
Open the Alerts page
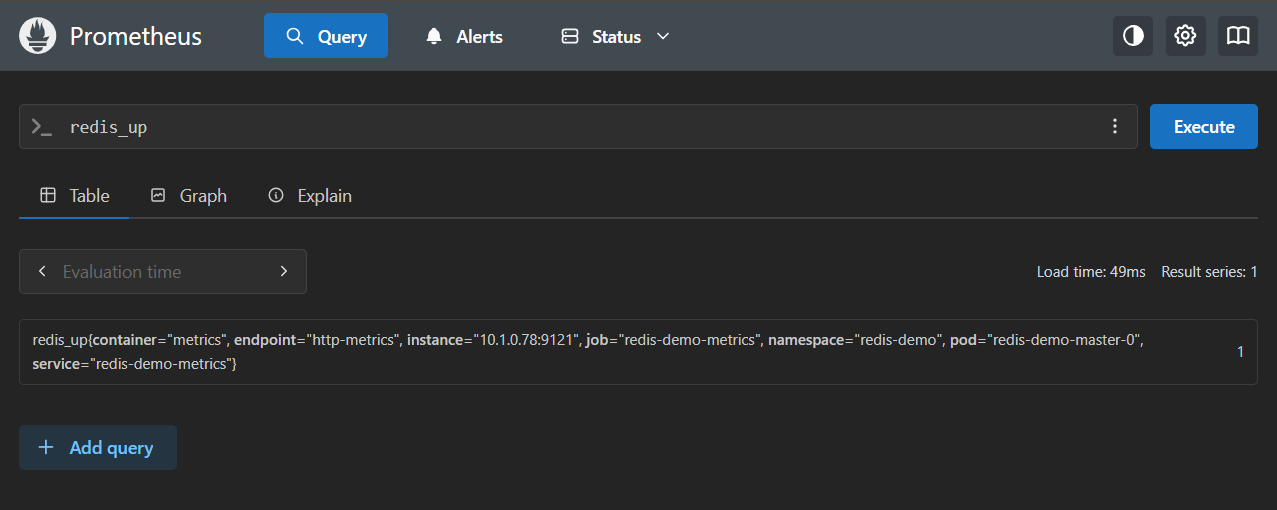tap(464, 36)
